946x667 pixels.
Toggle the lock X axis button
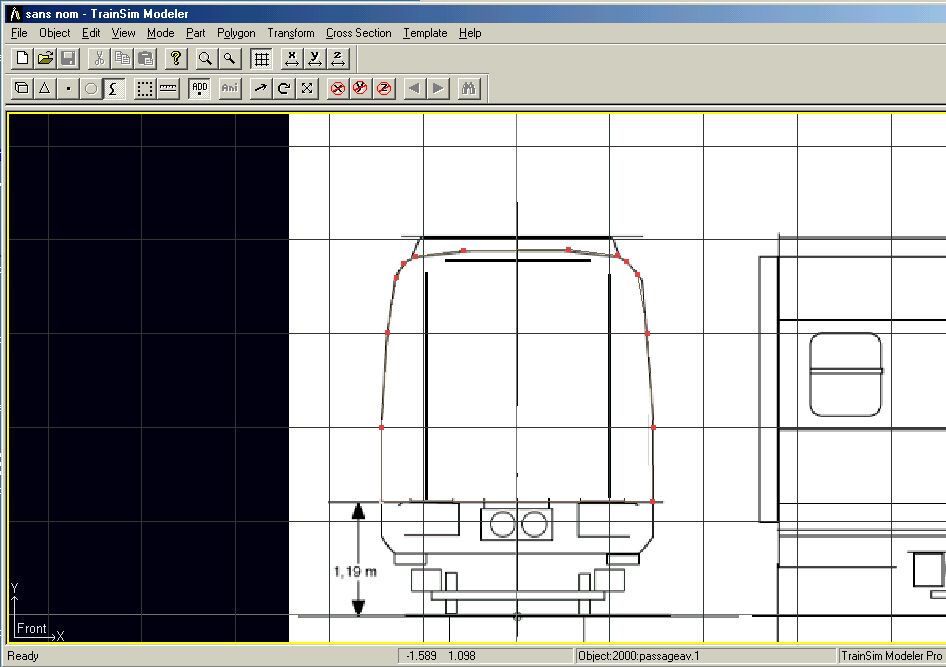pyautogui.click(x=338, y=89)
